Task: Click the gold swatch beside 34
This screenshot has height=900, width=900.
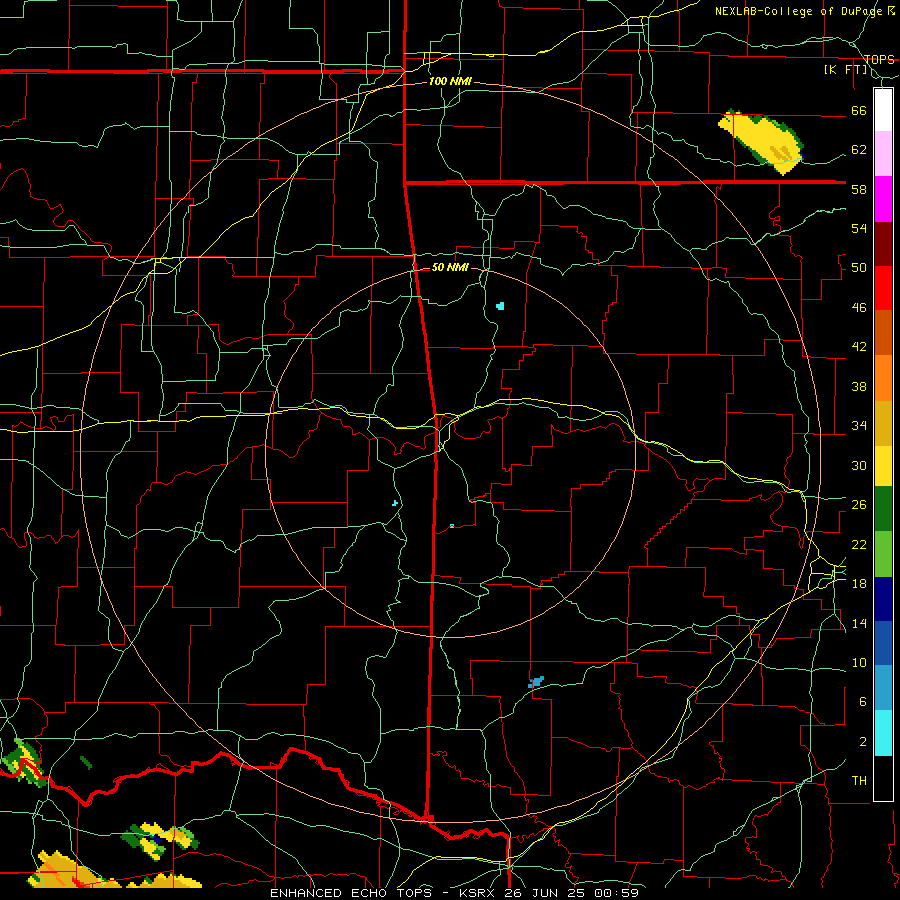Action: (x=883, y=423)
